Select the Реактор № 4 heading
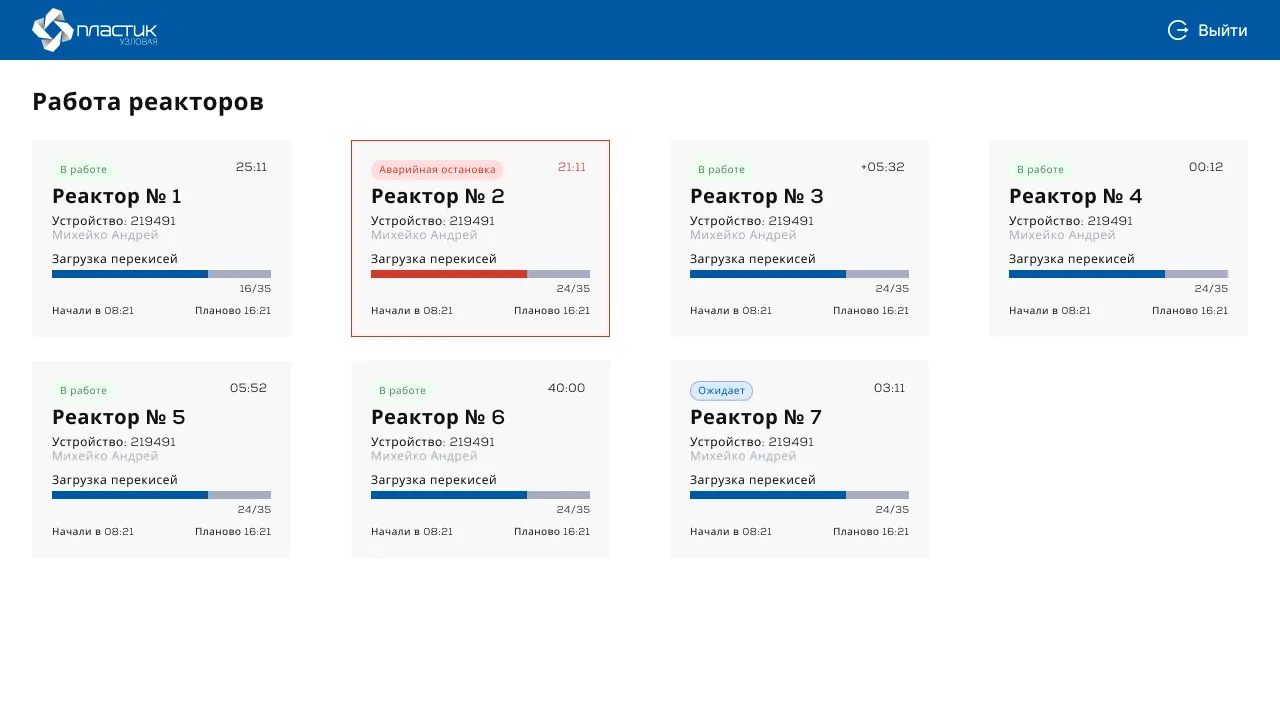 (1075, 196)
